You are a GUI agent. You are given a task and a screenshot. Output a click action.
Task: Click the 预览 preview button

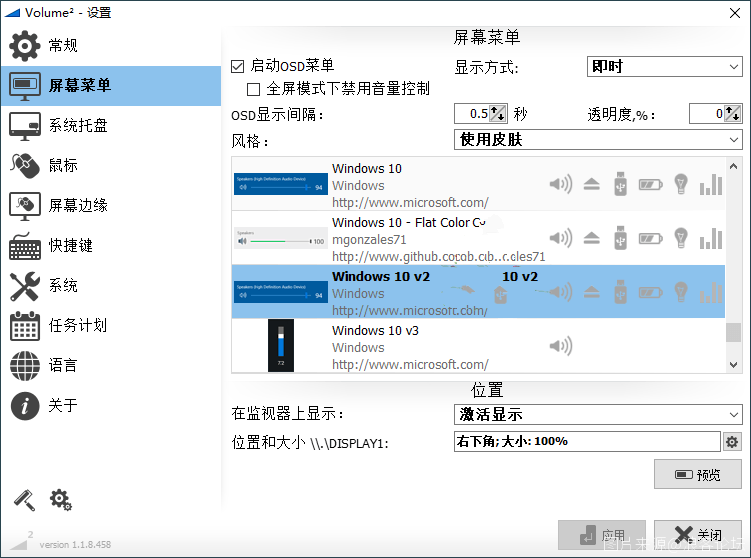[698, 475]
